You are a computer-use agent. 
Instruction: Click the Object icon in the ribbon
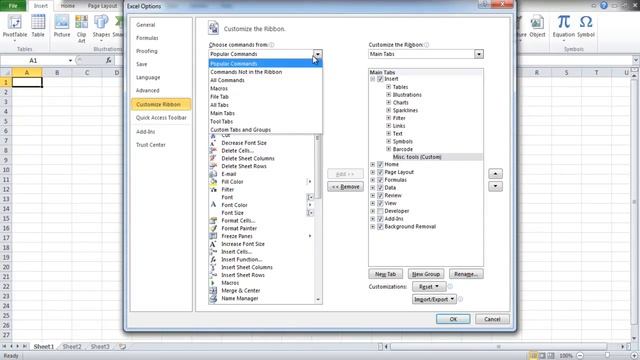[537, 22]
